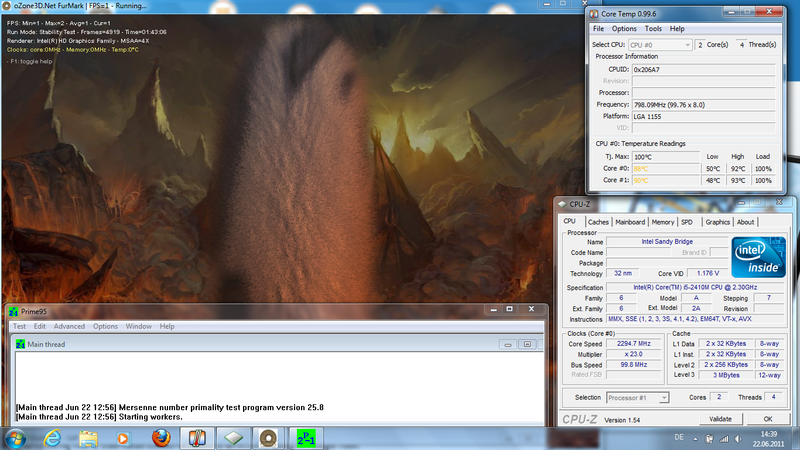Show hidden tray icons arrow
The image size is (800, 450).
(x=695, y=439)
